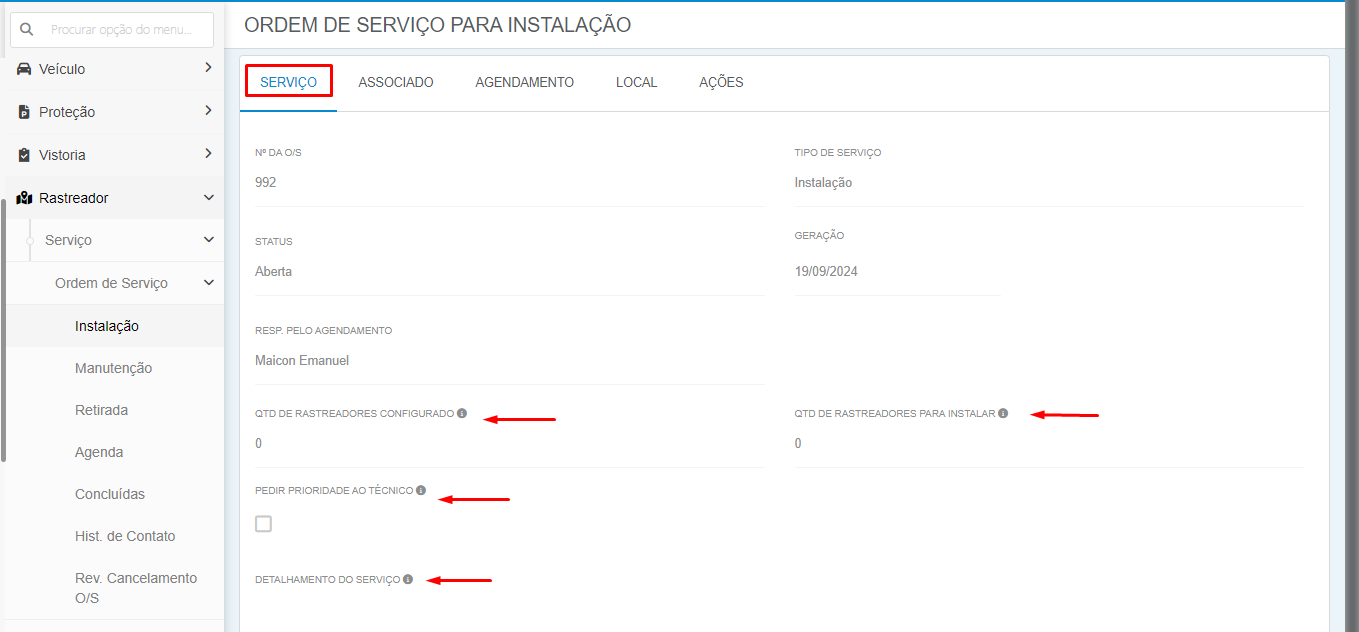This screenshot has height=632, width=1359.
Task: Expand the Vistoria menu chevron
Action: tap(208, 154)
